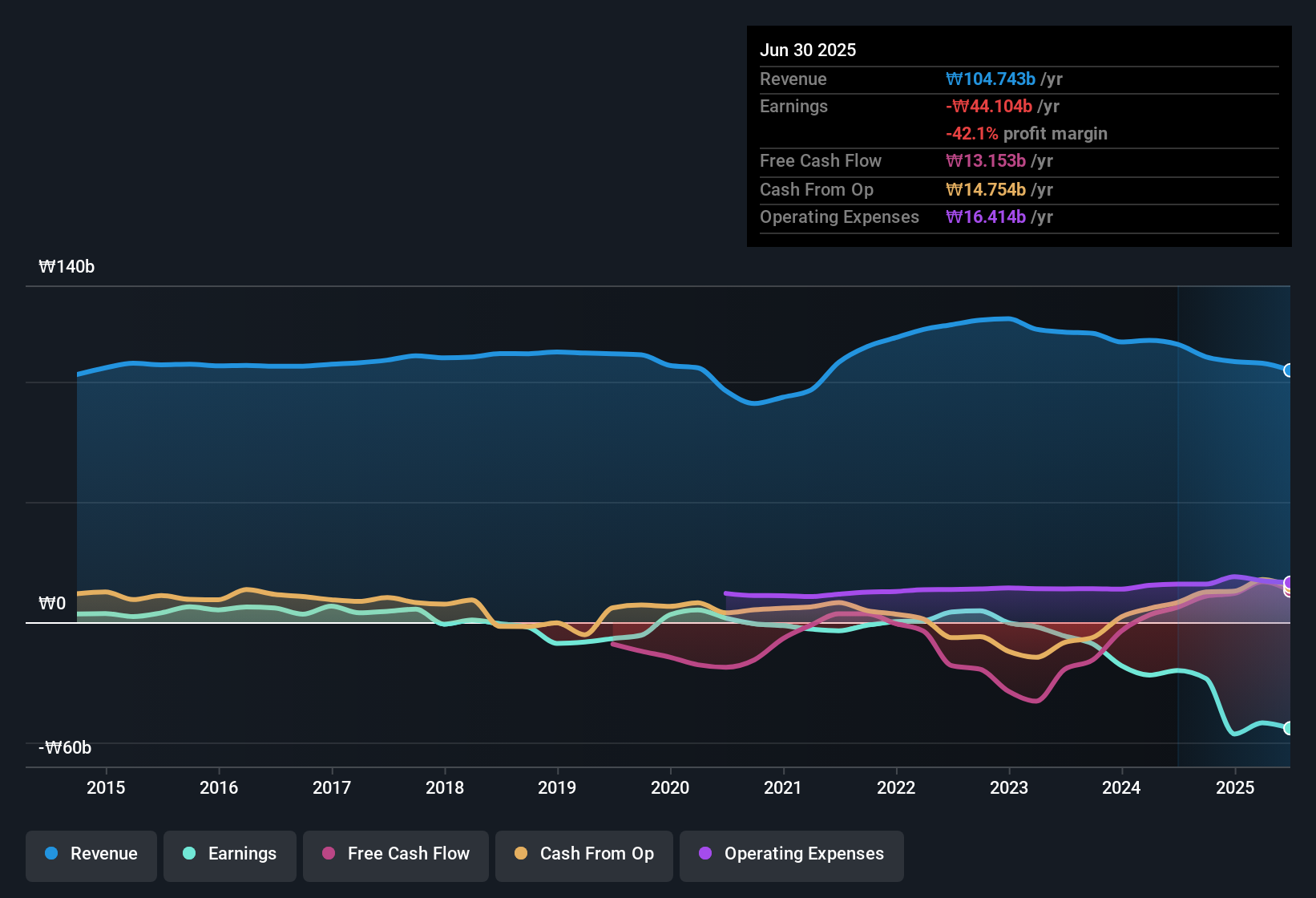Click the Jun 30 2025 tooltip header

tap(808, 50)
